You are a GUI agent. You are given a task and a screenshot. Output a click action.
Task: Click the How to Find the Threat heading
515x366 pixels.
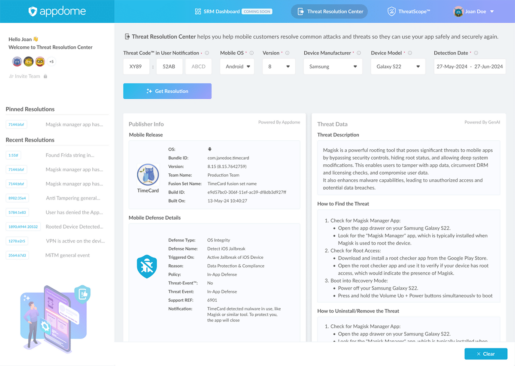click(x=343, y=204)
